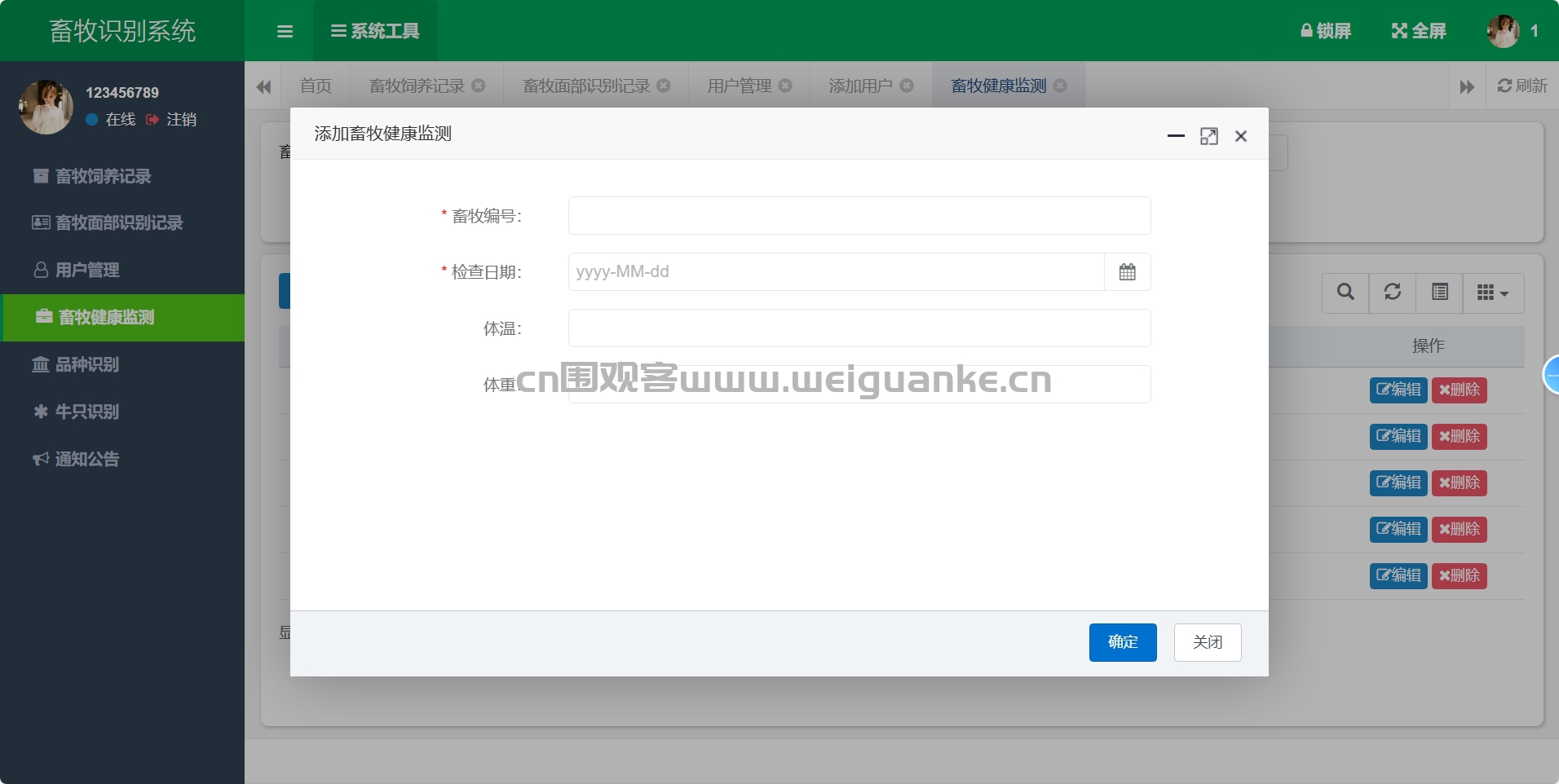Enter fullscreen with 全屏 button
This screenshot has width=1559, height=784.
(1419, 31)
